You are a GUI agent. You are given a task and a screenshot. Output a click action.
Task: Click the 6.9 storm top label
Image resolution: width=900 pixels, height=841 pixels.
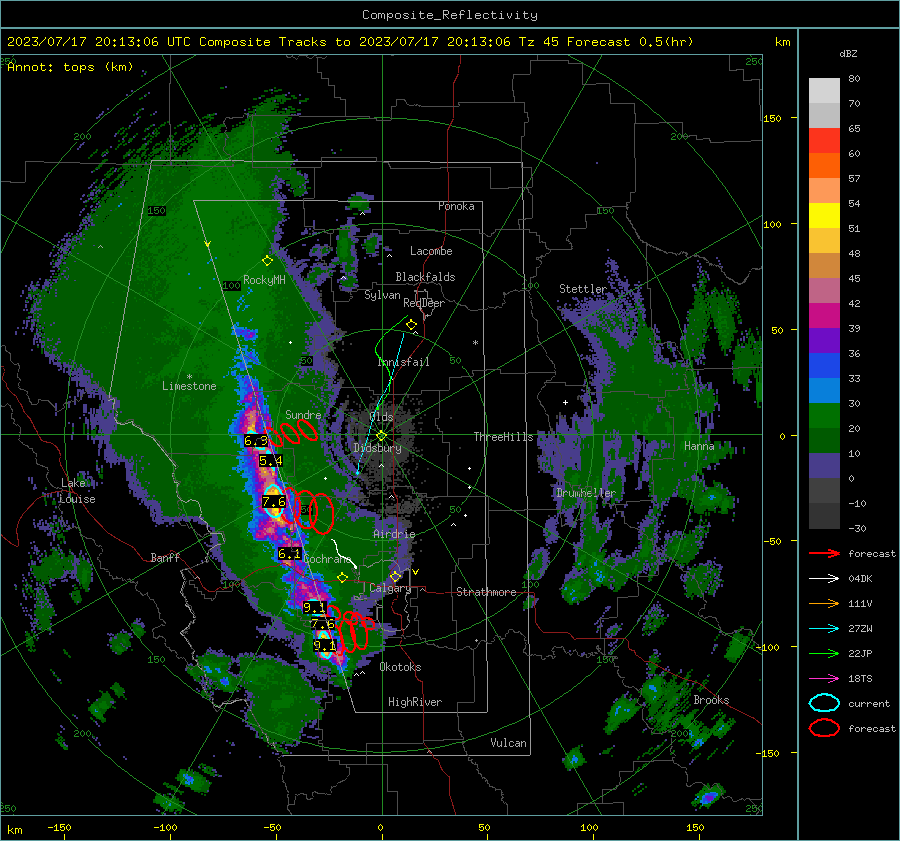255,441
